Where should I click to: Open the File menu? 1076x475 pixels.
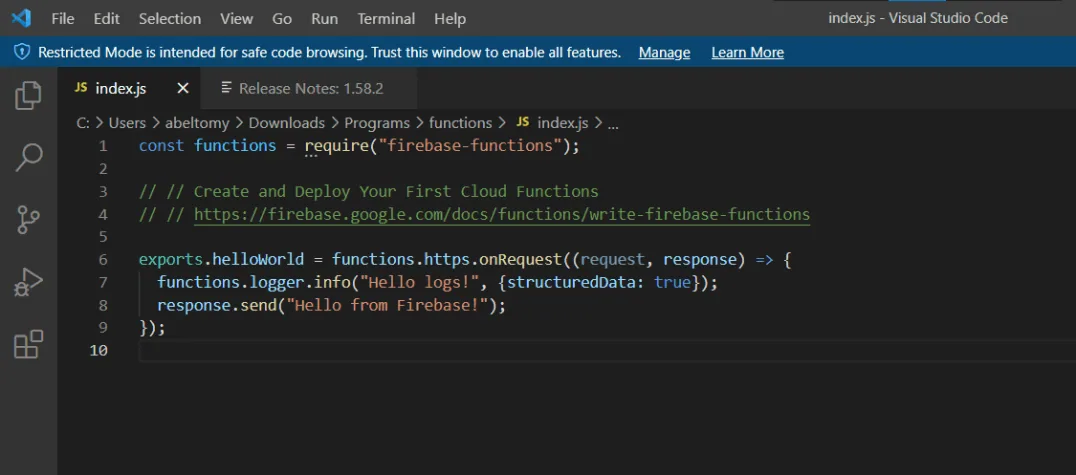click(62, 19)
